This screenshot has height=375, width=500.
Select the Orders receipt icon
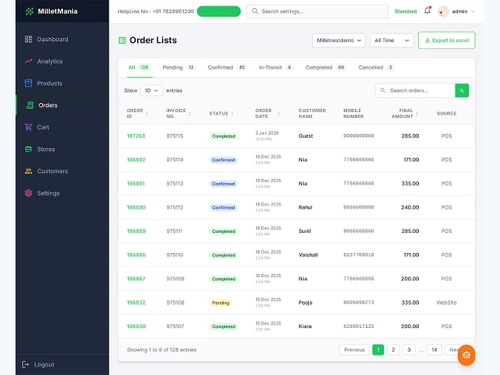coord(30,105)
